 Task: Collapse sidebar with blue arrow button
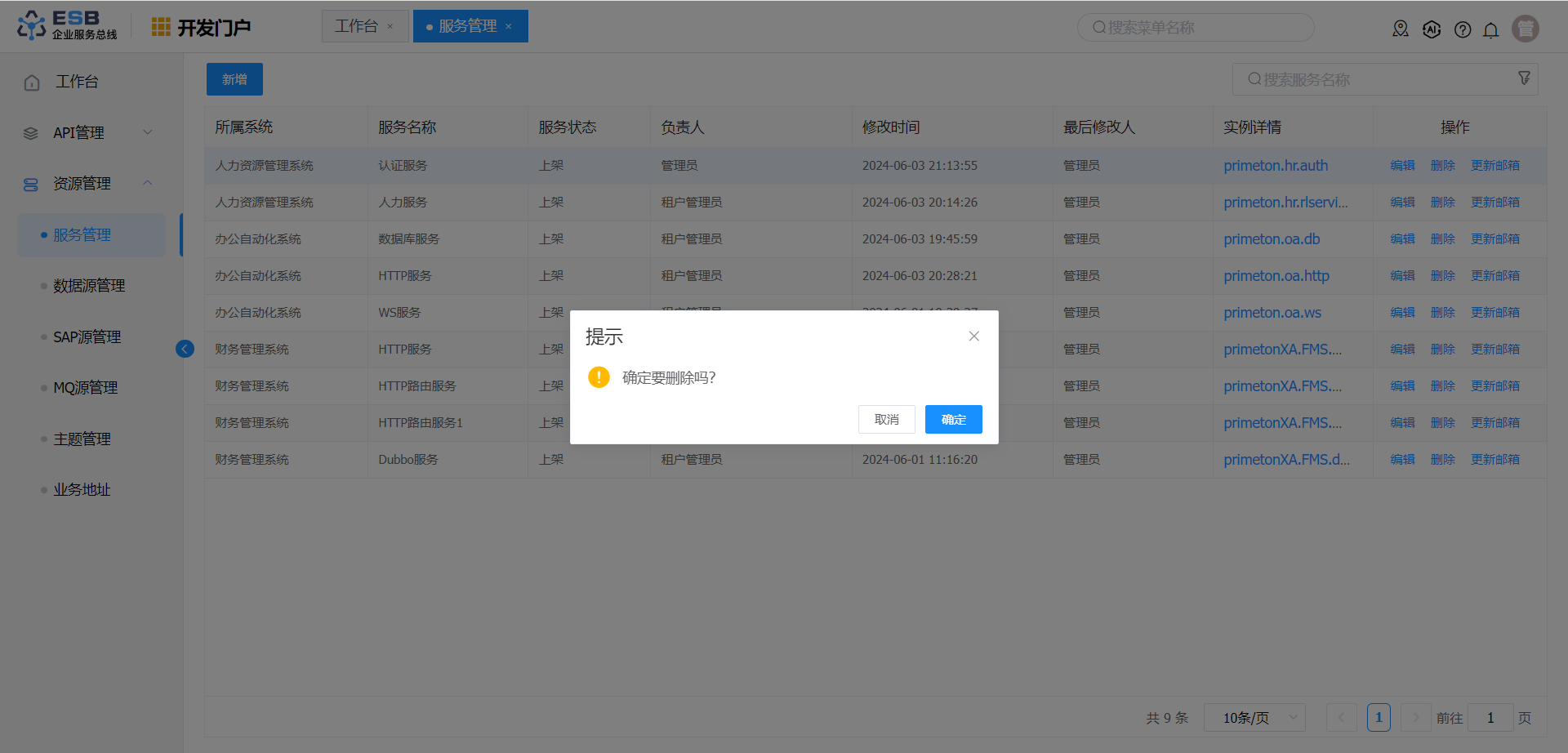[185, 350]
